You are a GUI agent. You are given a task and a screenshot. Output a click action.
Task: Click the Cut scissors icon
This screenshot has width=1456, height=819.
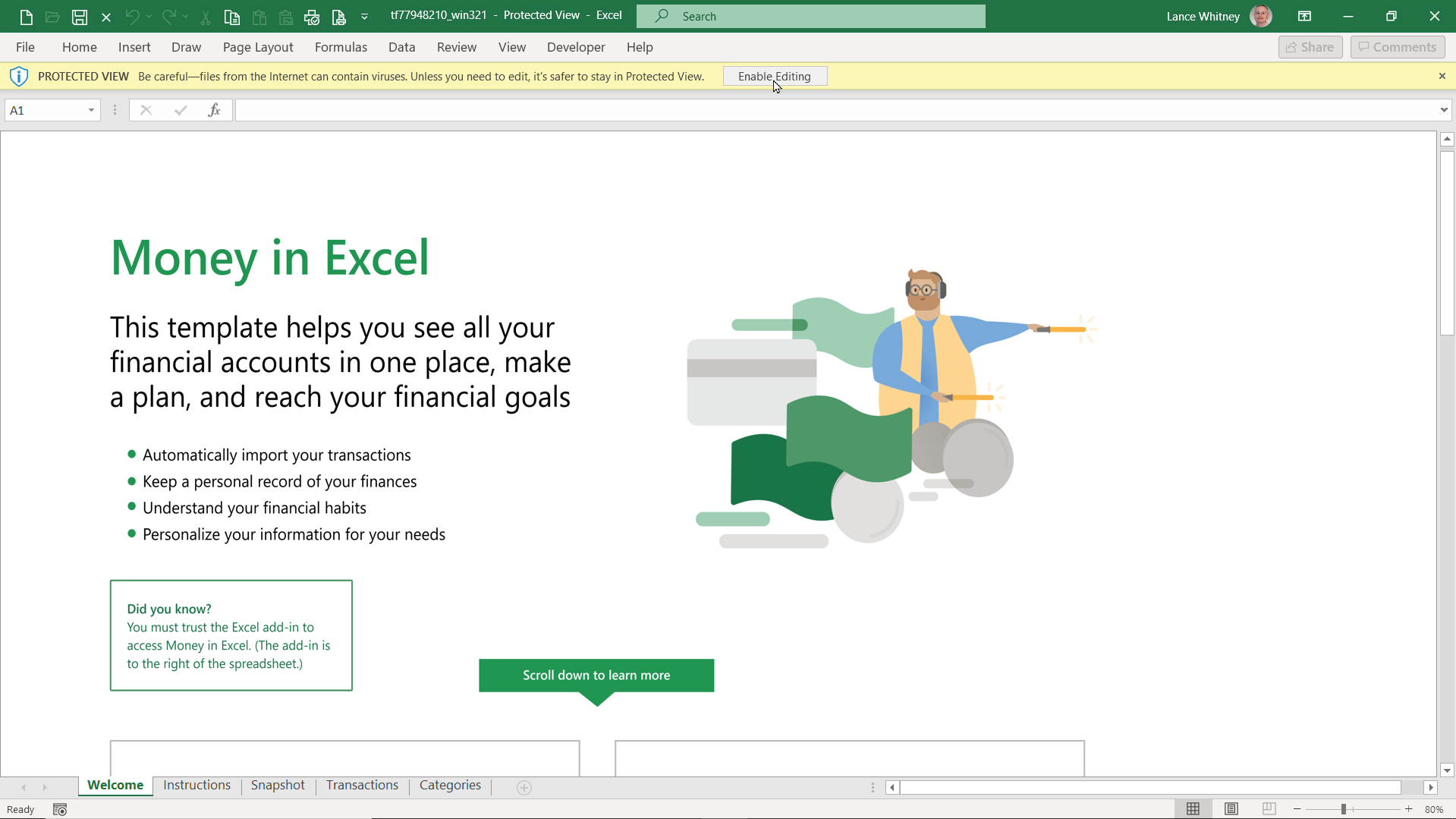(205, 16)
